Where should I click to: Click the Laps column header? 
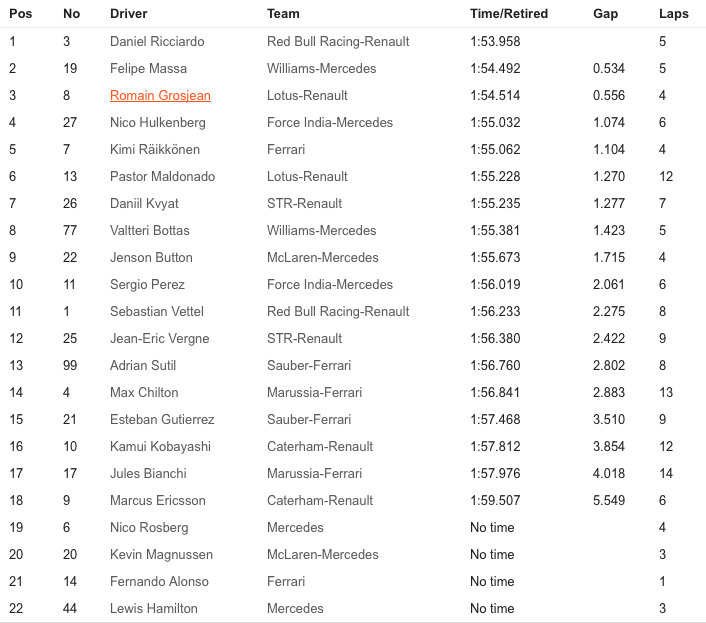(x=673, y=14)
